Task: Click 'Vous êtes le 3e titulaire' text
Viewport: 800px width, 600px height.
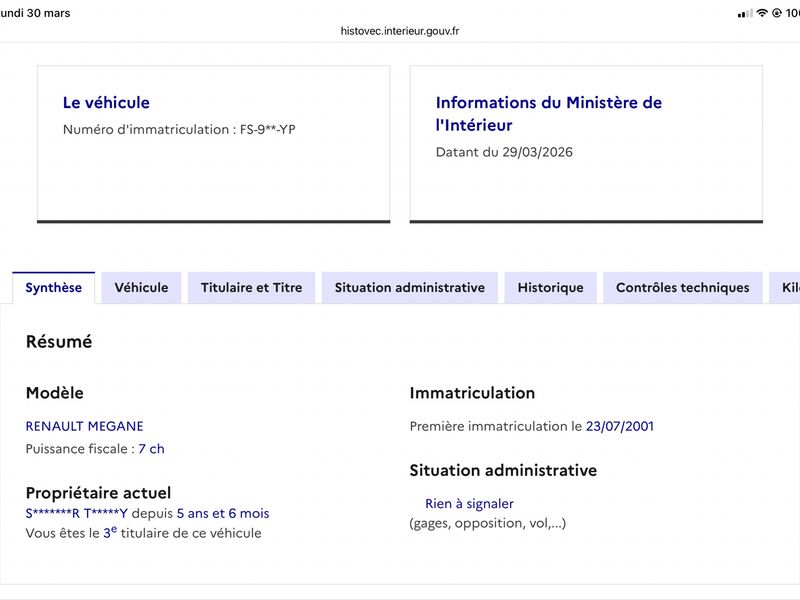Action: tap(143, 533)
